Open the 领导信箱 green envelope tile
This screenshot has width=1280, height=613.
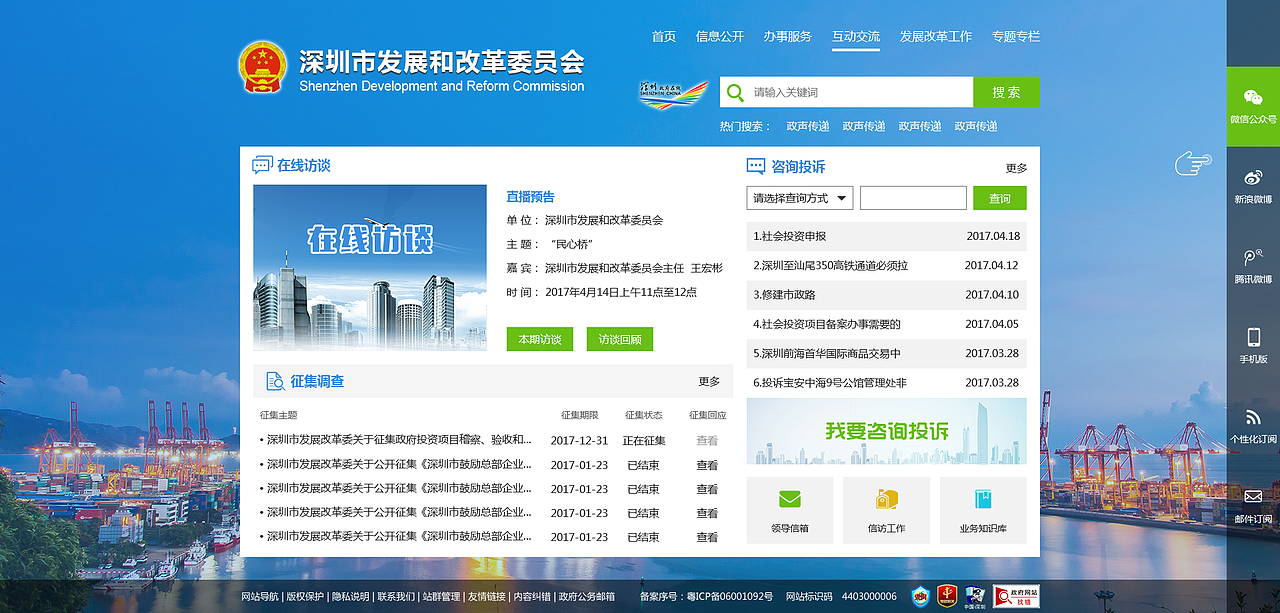tap(790, 510)
